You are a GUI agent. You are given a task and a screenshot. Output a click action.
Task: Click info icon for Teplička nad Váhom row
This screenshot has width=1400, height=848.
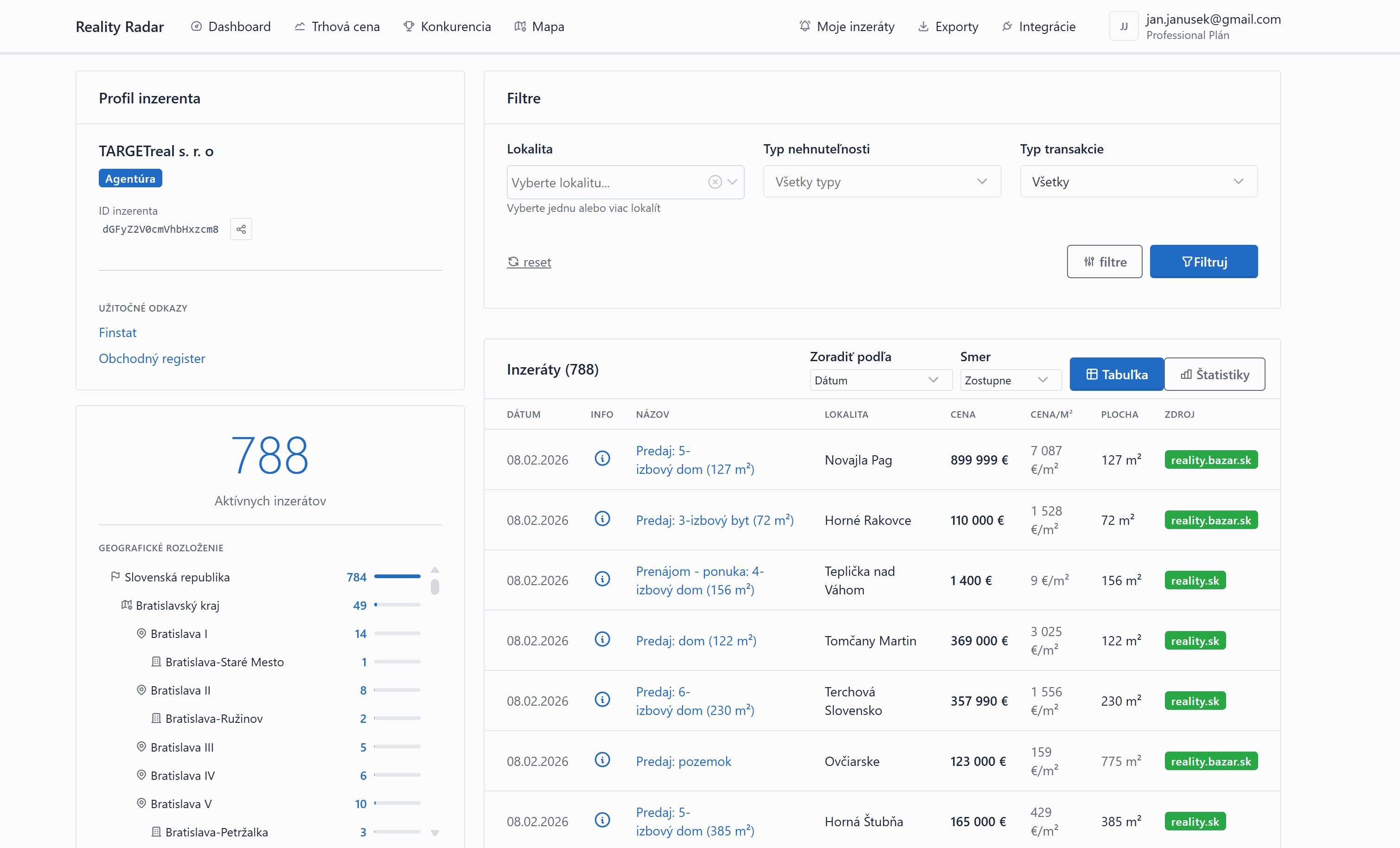coord(602,580)
